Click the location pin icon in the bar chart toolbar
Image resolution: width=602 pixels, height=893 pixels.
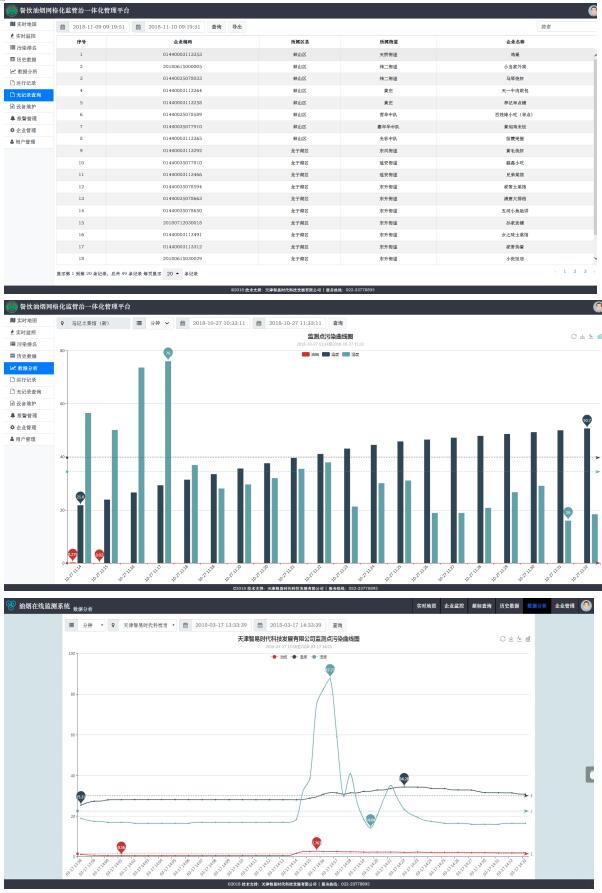tap(65, 323)
